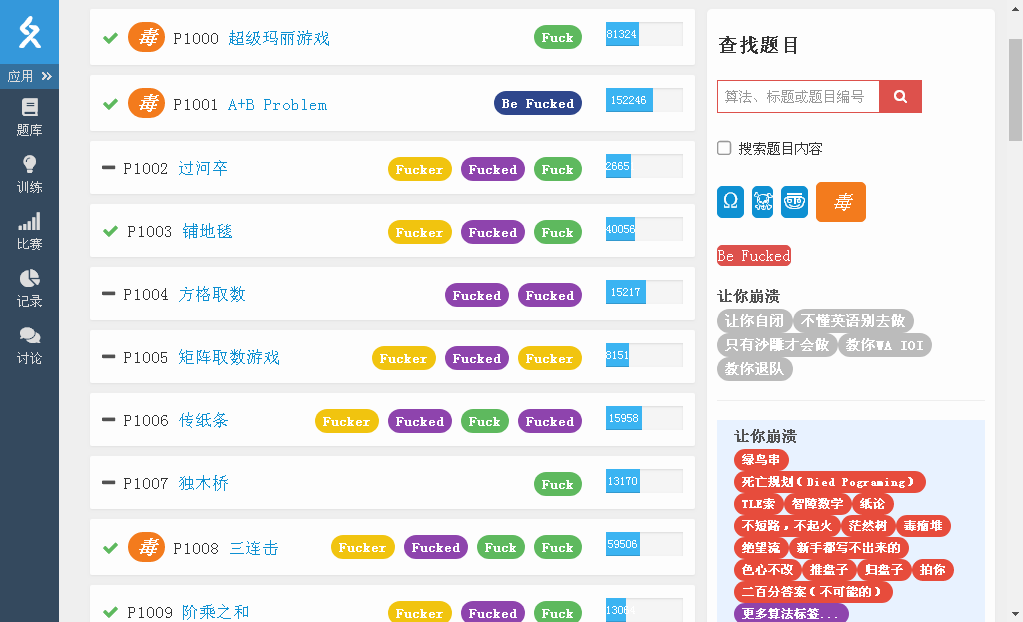
Task: Click the problem search input field
Action: coord(795,96)
